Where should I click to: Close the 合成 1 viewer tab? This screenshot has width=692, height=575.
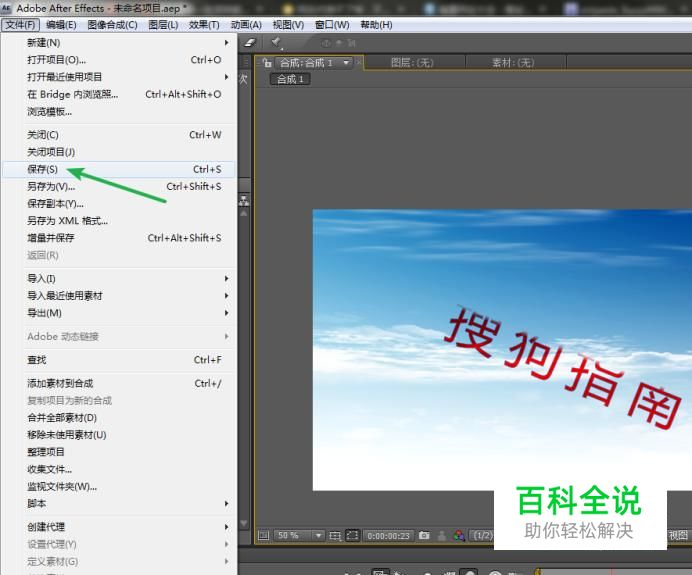coord(358,63)
